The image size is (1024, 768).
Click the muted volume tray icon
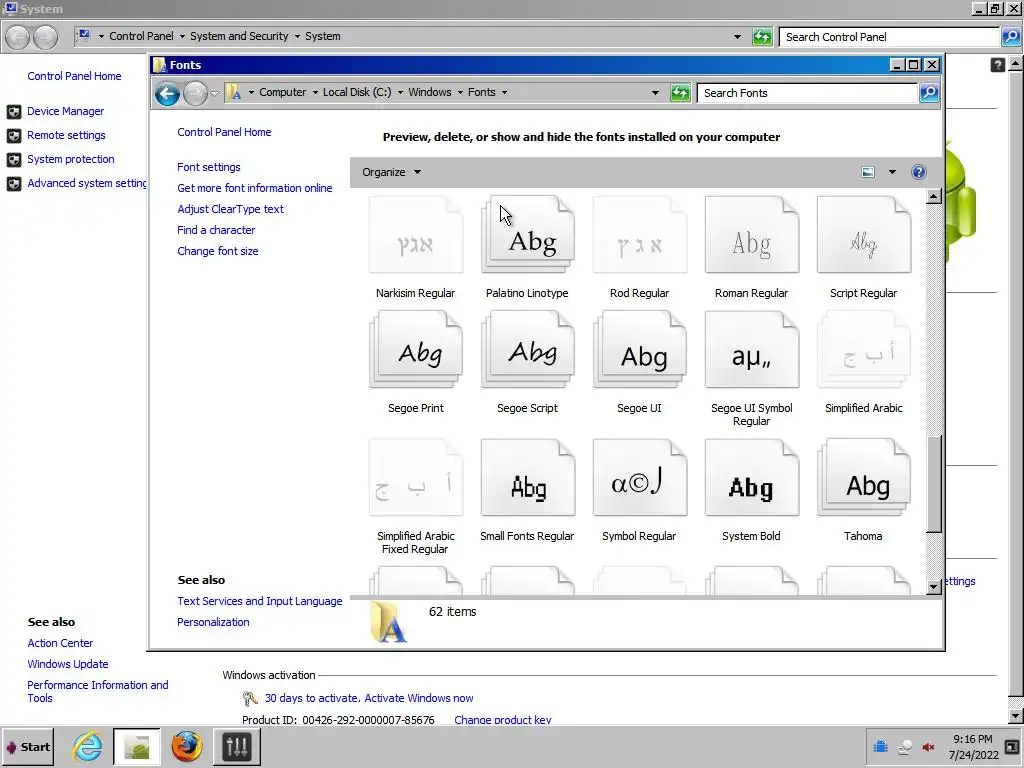point(928,746)
